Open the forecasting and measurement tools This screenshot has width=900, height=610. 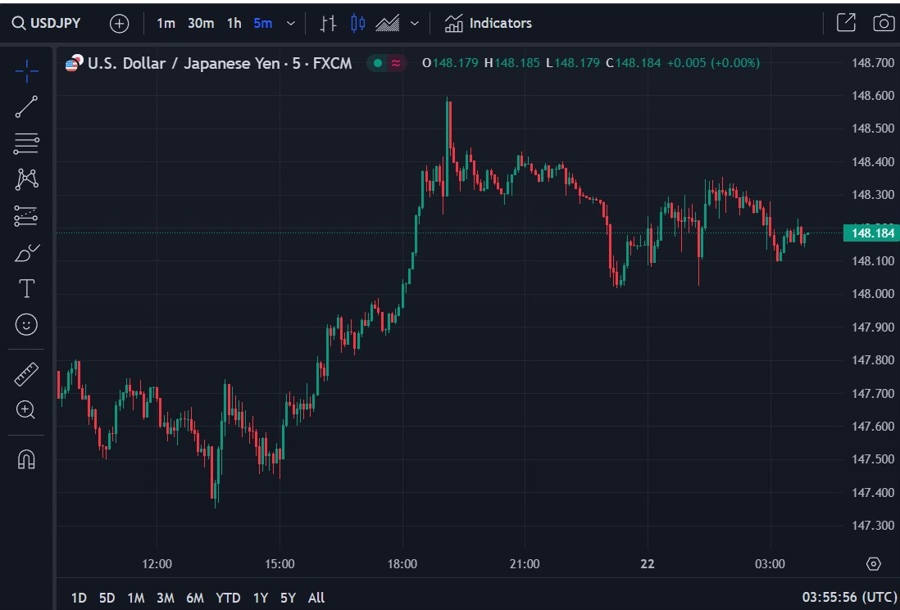[x=26, y=216]
